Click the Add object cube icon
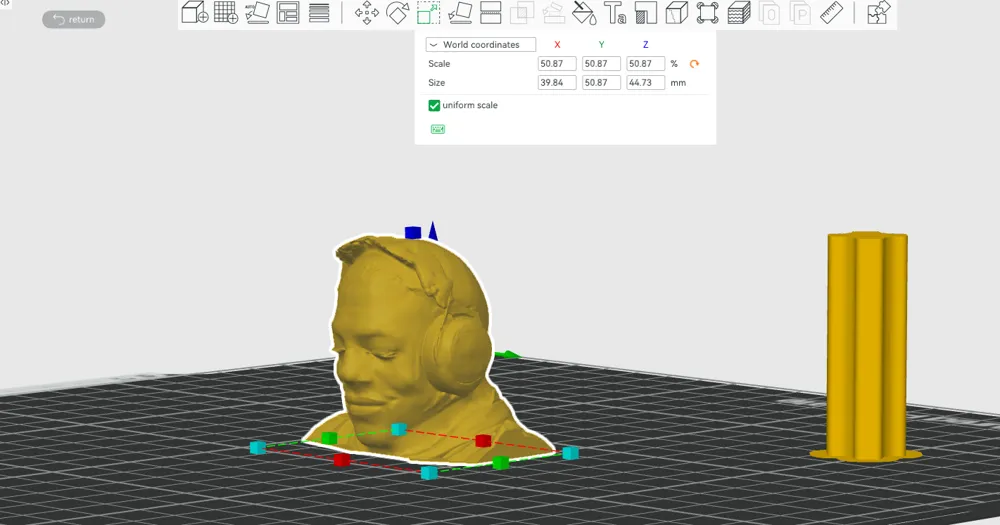The height and width of the screenshot is (525, 1000). point(195,12)
